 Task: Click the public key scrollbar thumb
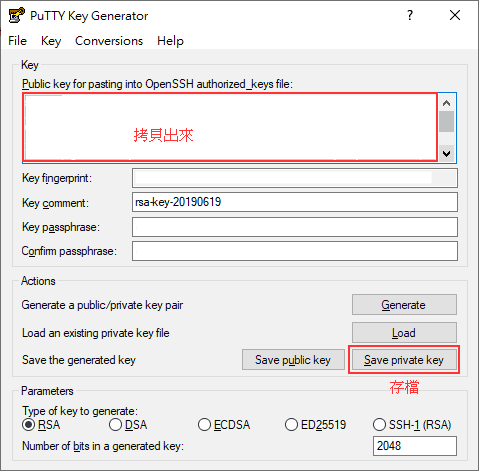447,122
